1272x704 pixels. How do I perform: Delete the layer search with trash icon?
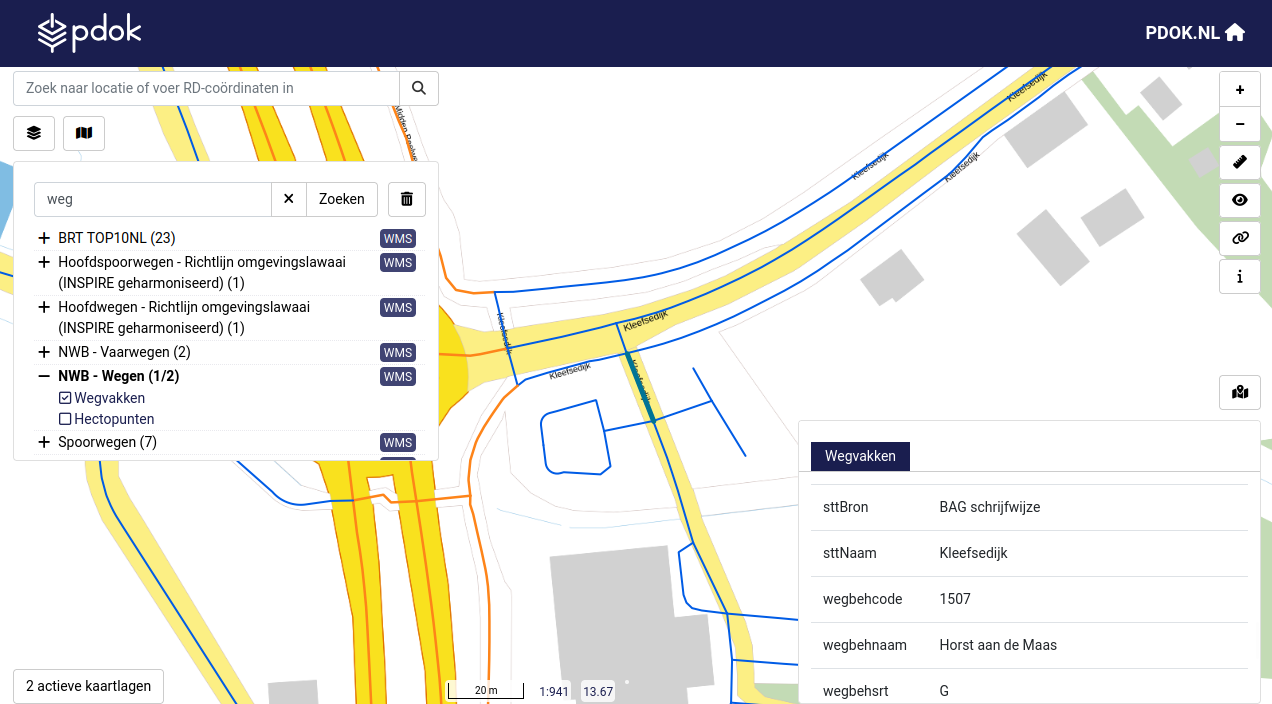coord(407,199)
